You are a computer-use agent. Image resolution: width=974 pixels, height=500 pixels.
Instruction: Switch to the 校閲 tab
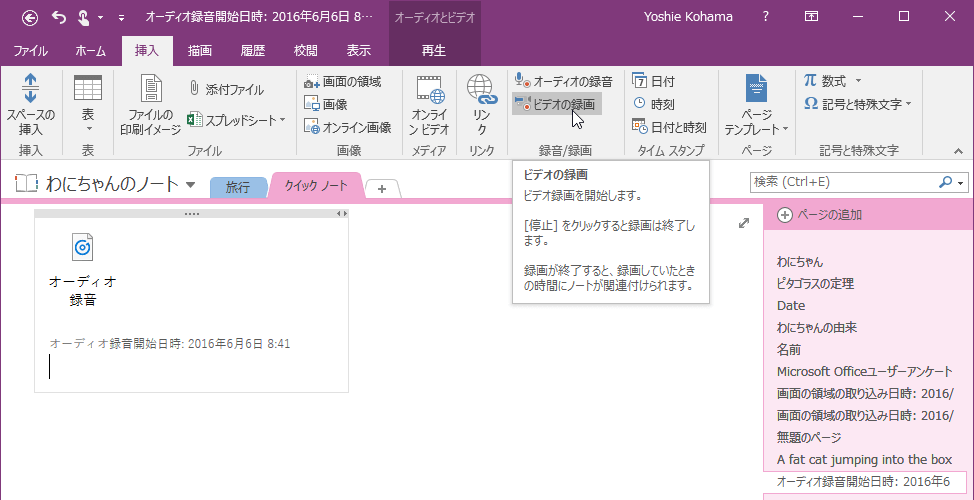tap(306, 51)
